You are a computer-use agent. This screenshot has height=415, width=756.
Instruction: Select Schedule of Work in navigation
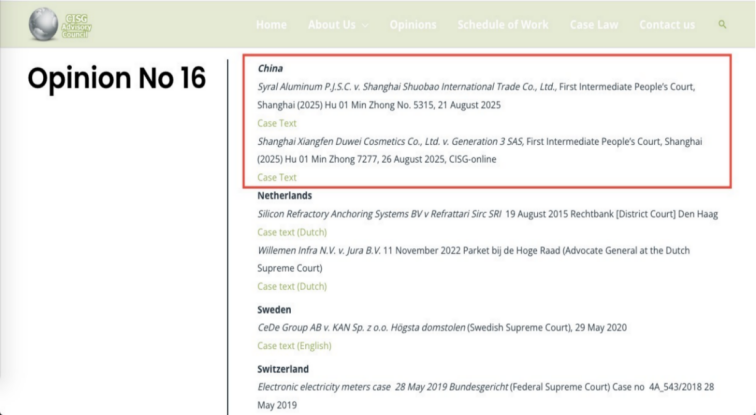pos(503,25)
